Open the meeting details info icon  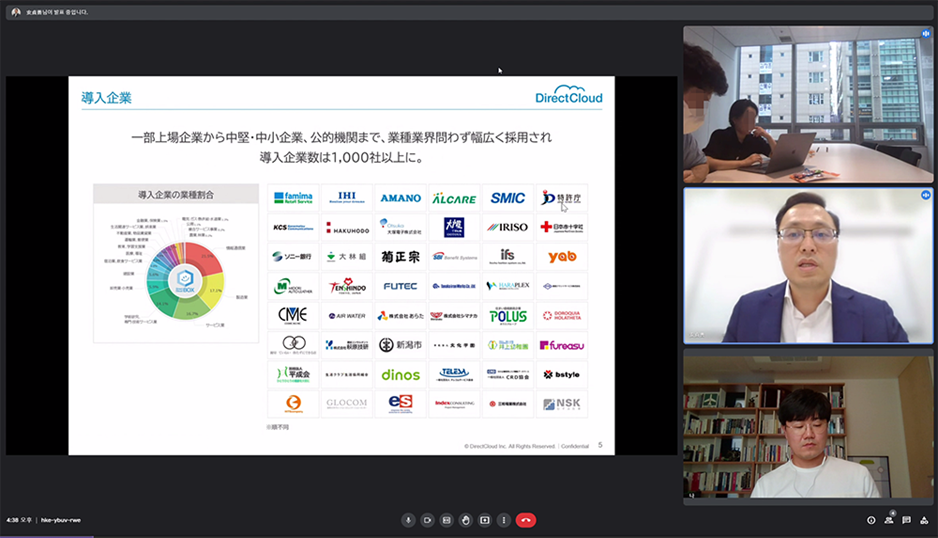point(871,520)
